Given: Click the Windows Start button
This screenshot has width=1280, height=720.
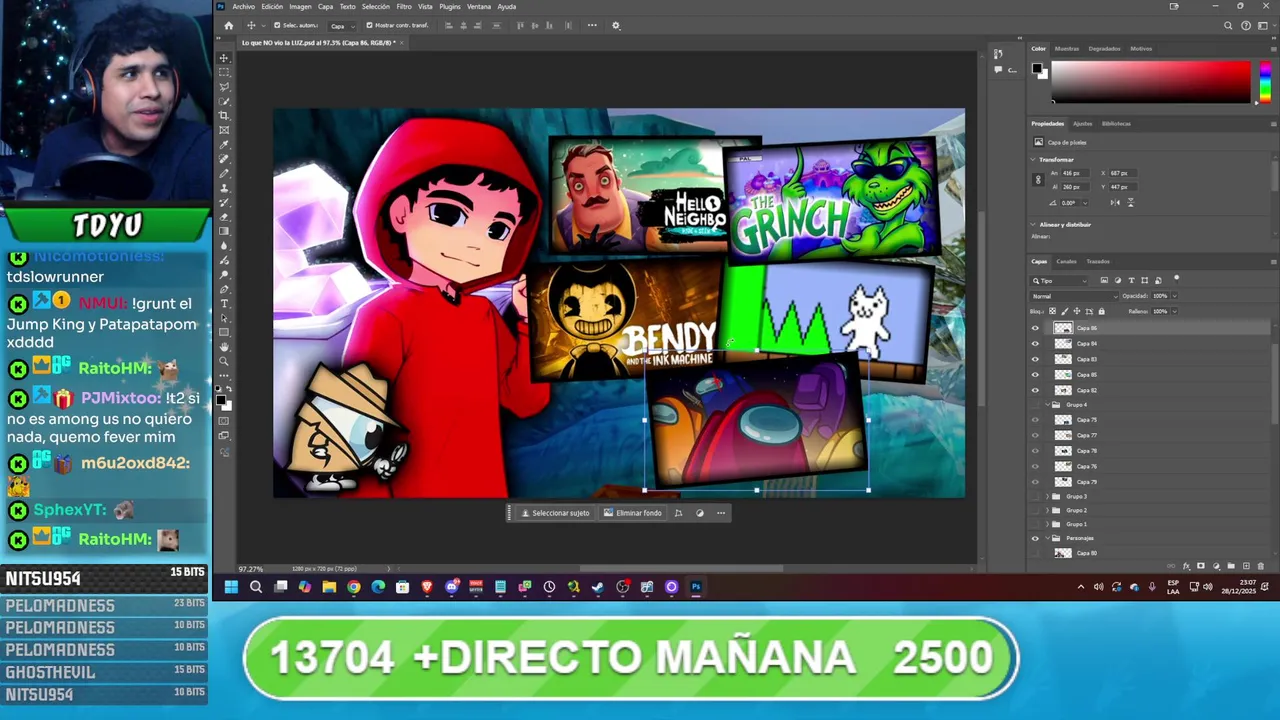Looking at the screenshot, I should pos(231,587).
